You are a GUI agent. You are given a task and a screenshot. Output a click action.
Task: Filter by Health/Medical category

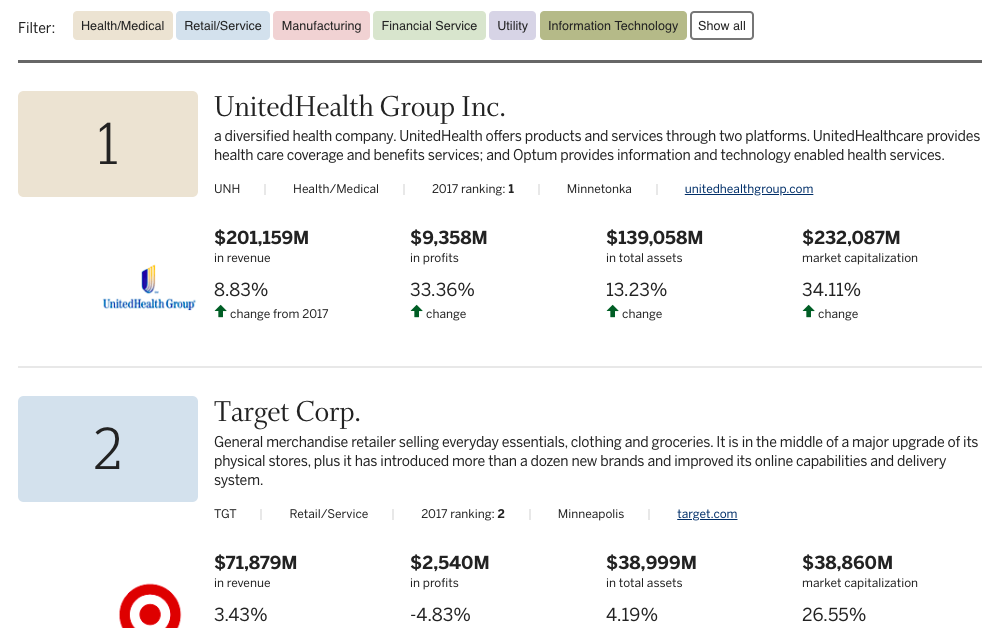pyautogui.click(x=122, y=26)
